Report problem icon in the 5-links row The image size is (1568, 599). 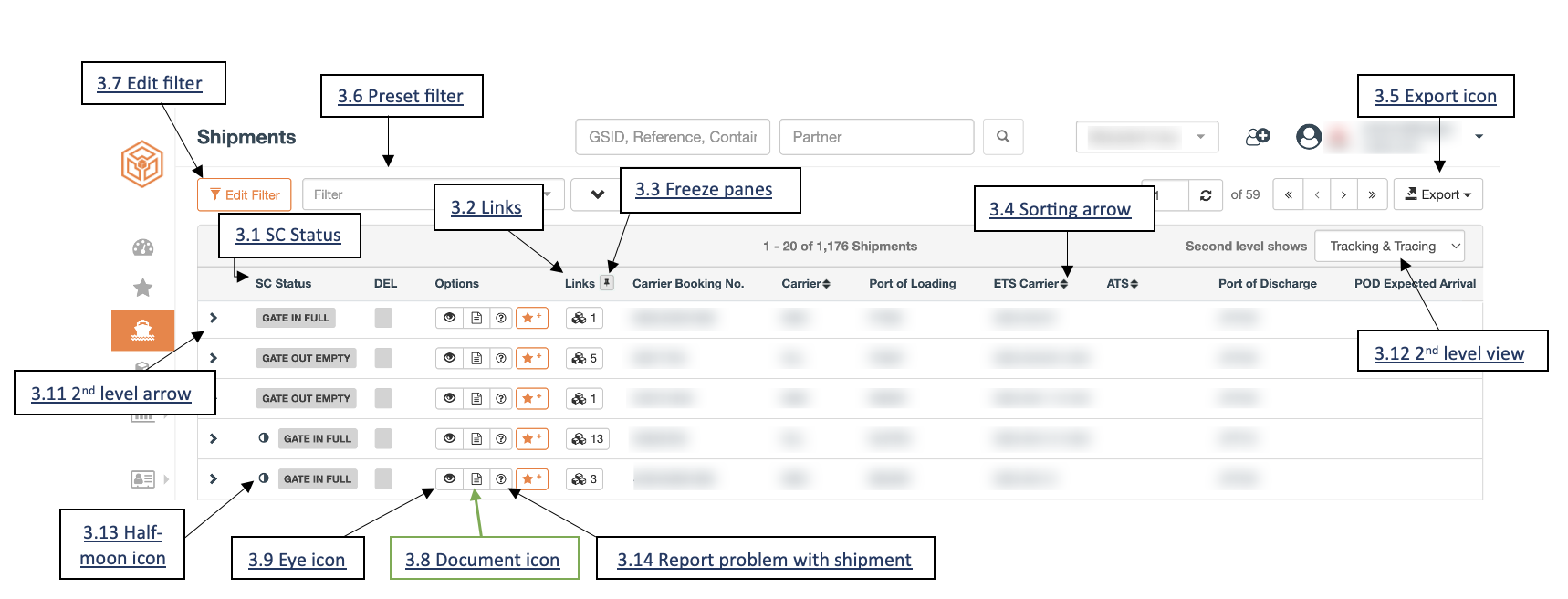(x=501, y=358)
